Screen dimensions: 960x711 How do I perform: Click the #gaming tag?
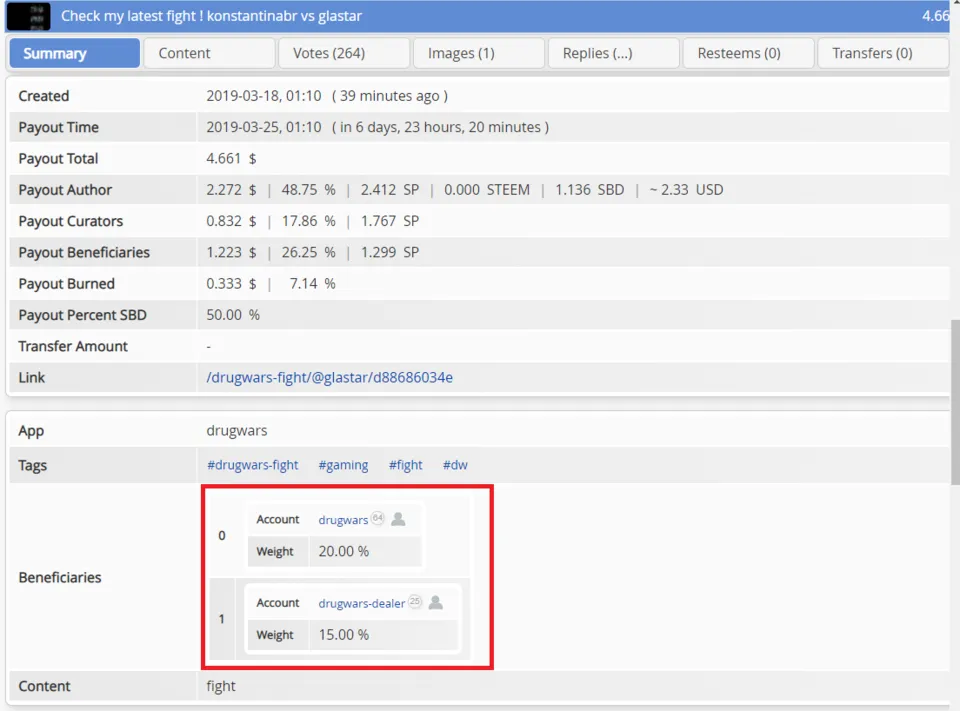pyautogui.click(x=343, y=465)
